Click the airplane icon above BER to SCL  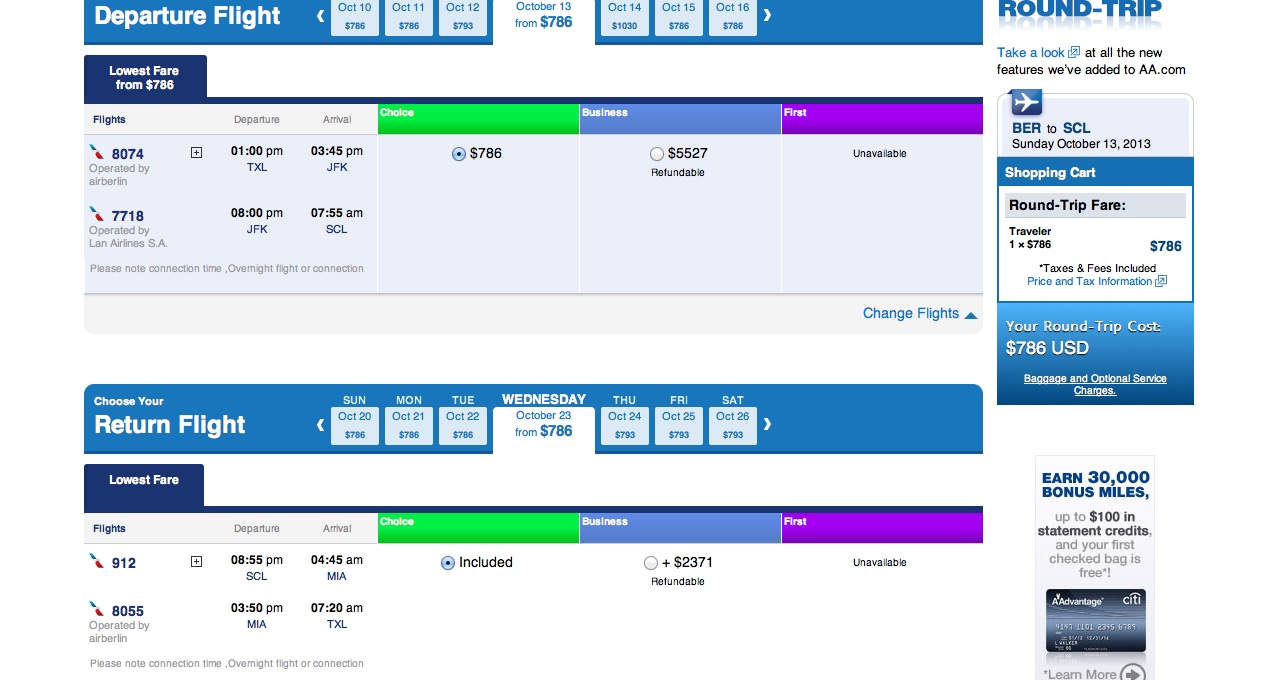1026,103
